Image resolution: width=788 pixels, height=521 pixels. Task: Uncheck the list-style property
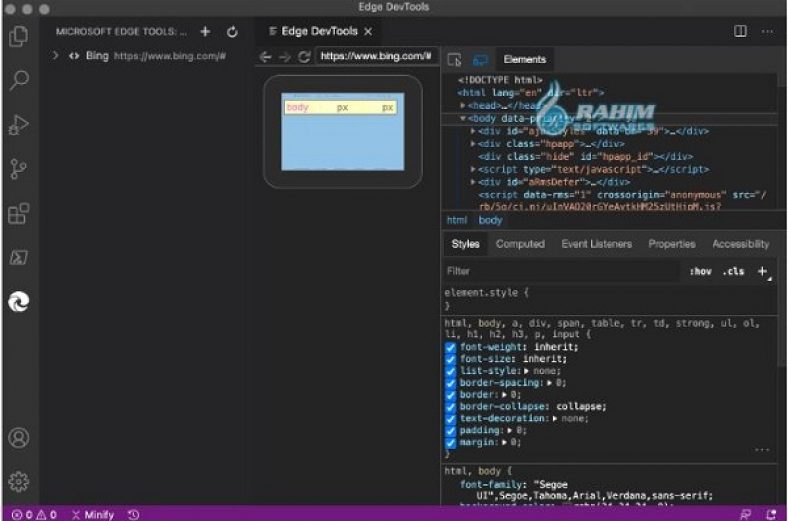click(450, 371)
